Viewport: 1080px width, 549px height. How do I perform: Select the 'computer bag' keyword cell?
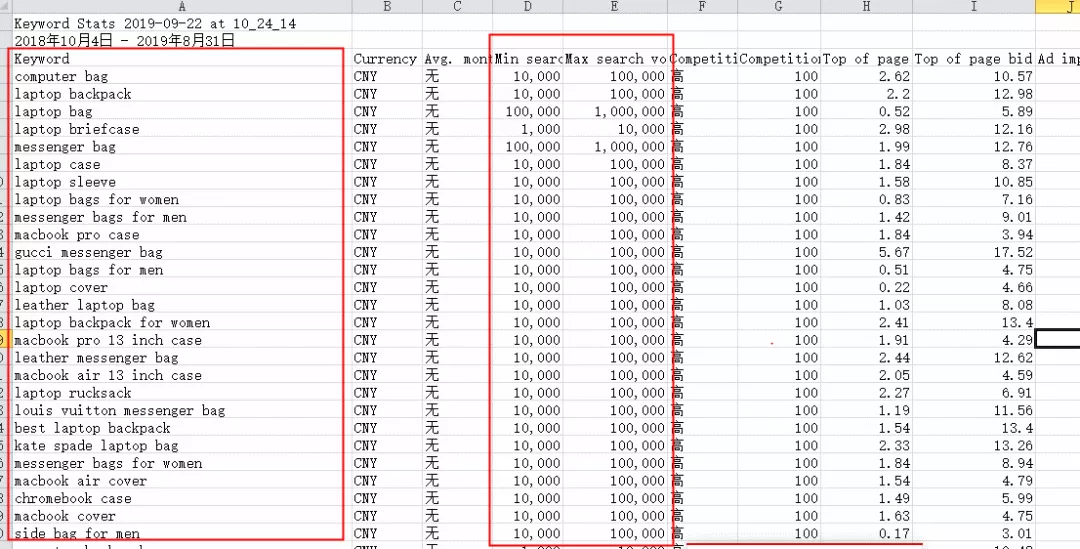coord(182,76)
